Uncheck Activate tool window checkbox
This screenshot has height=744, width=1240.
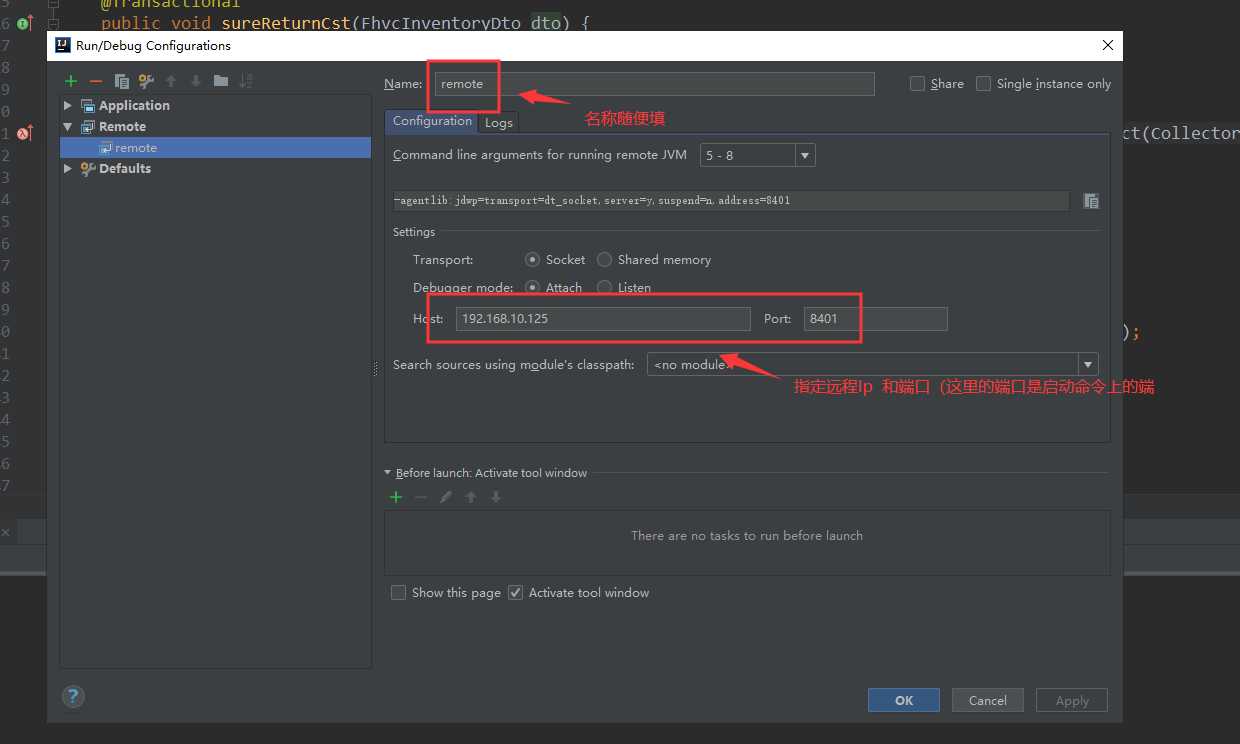pyautogui.click(x=516, y=592)
